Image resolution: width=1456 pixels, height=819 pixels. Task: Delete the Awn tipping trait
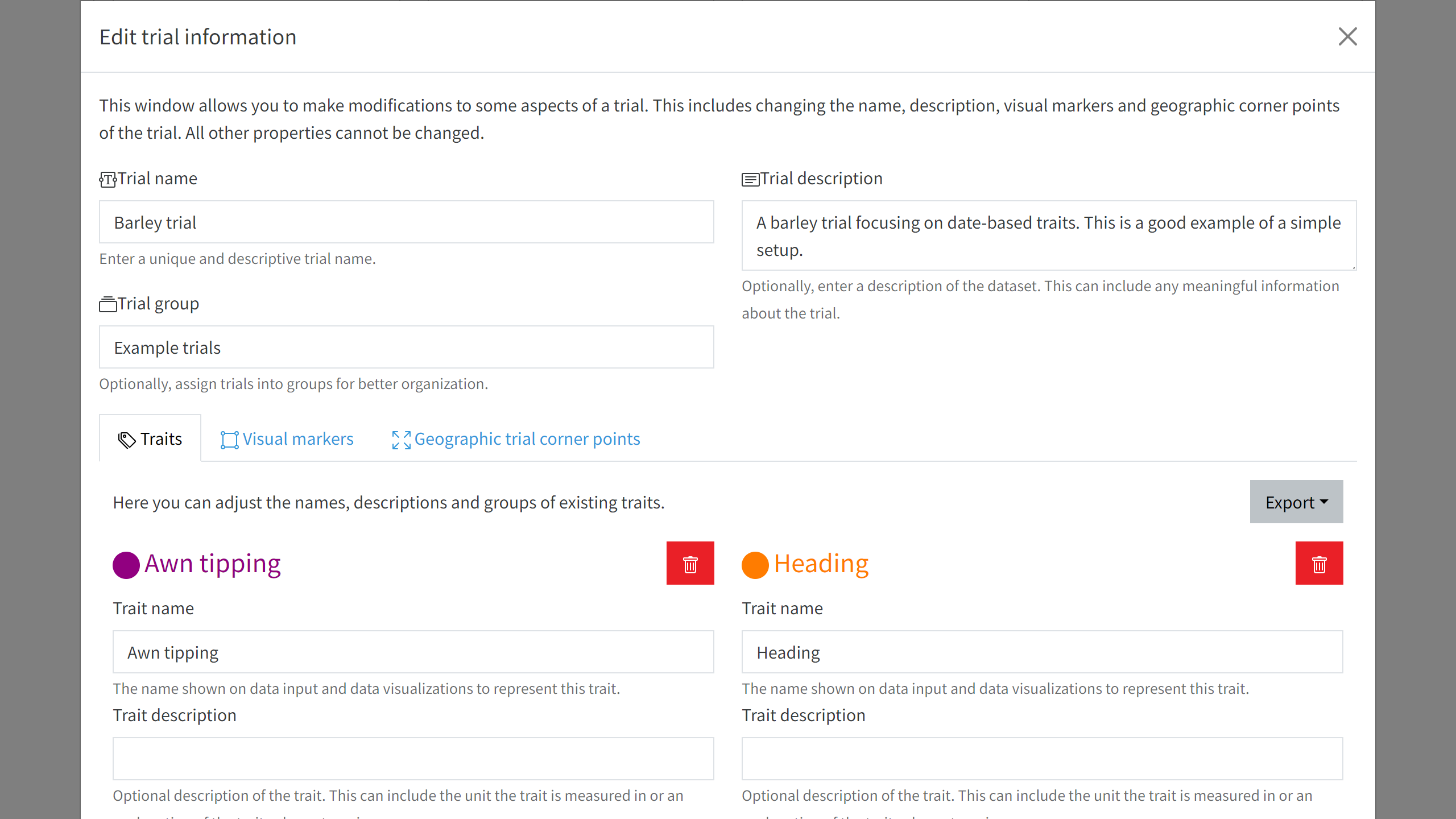coord(690,563)
